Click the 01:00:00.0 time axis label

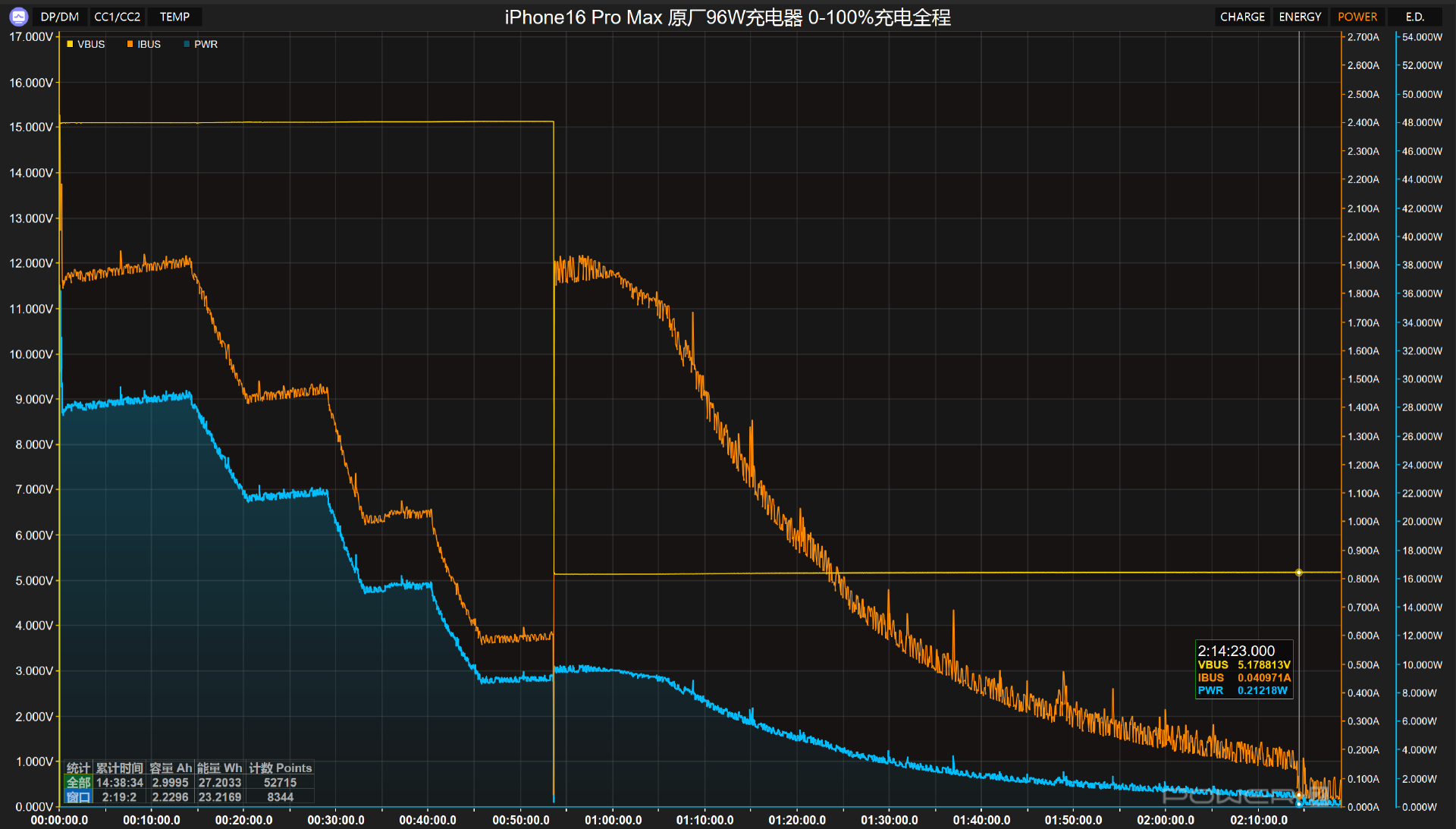613,820
